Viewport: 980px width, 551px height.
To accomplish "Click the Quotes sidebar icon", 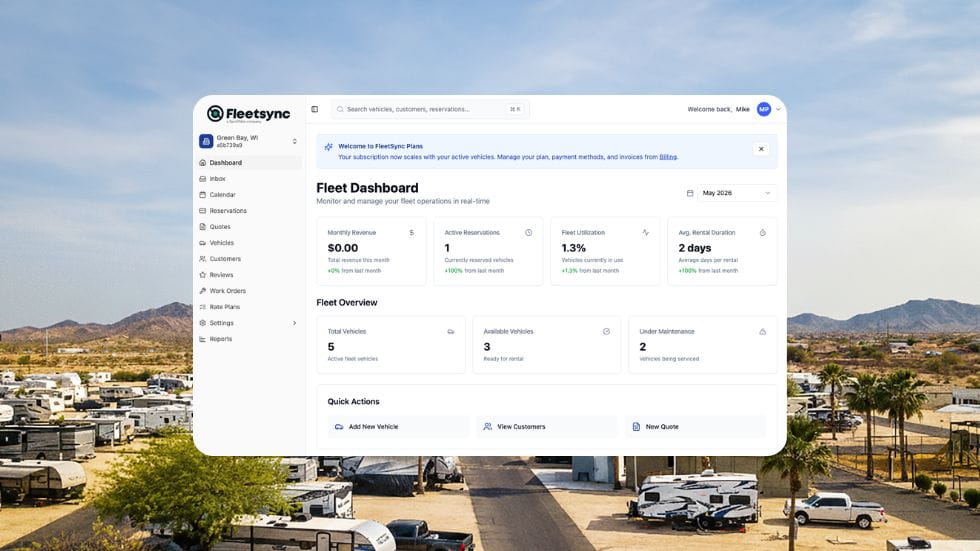I will click(x=202, y=227).
